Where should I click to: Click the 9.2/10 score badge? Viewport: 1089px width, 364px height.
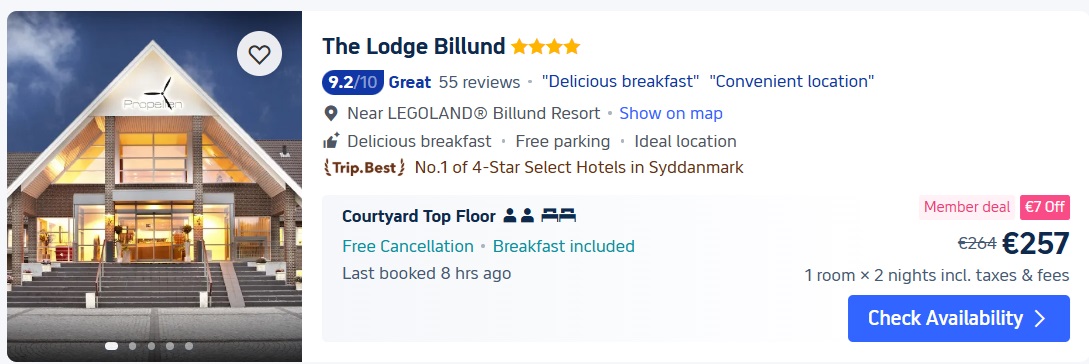[x=353, y=82]
